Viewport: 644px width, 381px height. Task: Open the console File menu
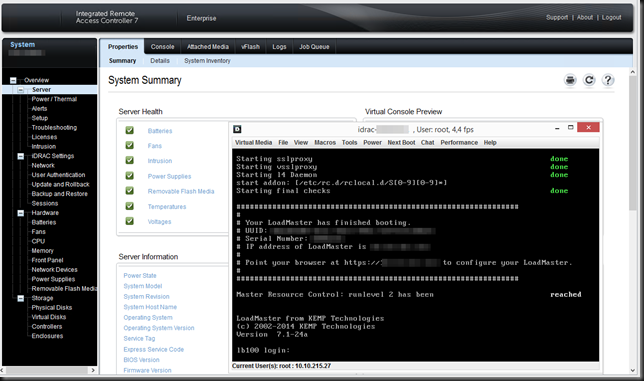coord(283,142)
